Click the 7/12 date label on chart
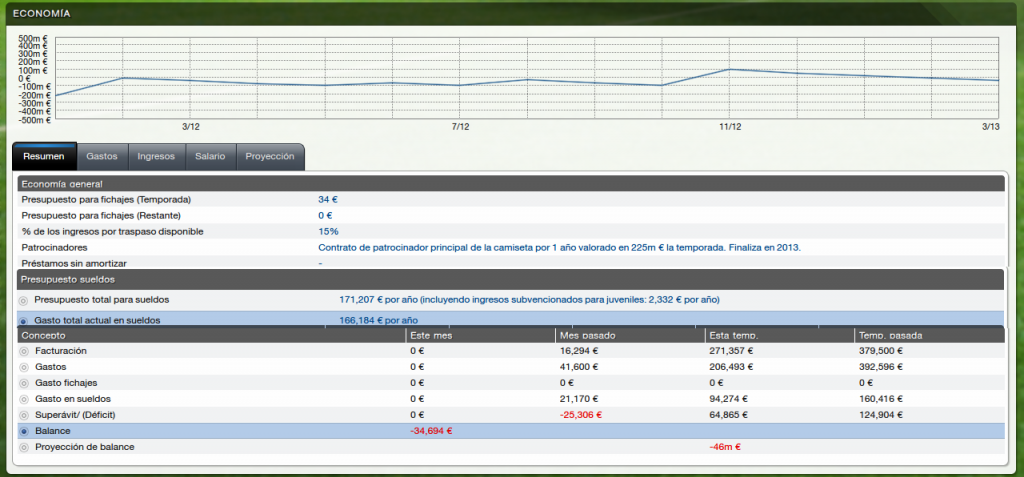1024x477 pixels. (460, 127)
